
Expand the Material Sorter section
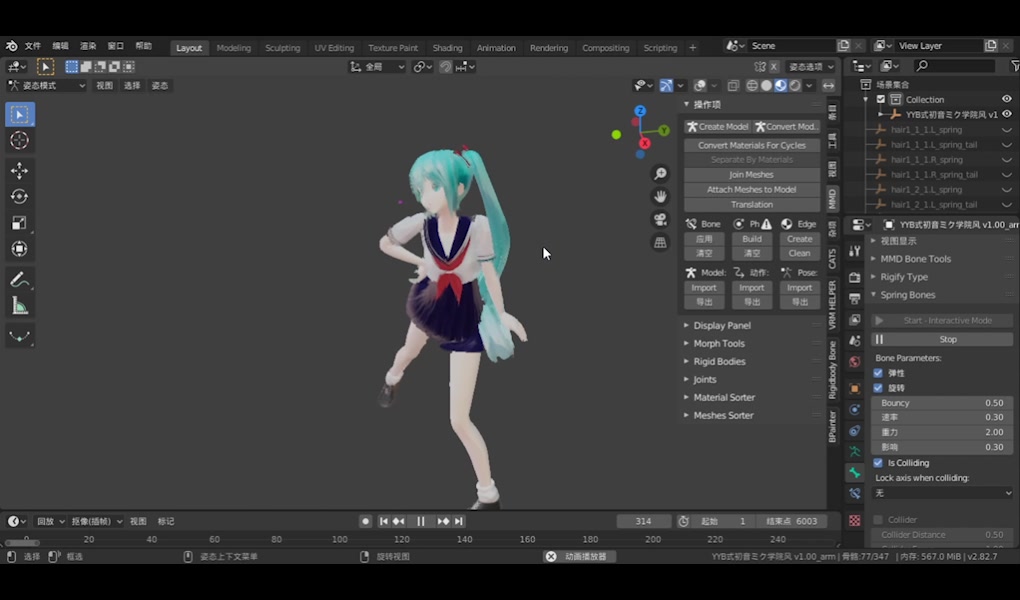[723, 398]
